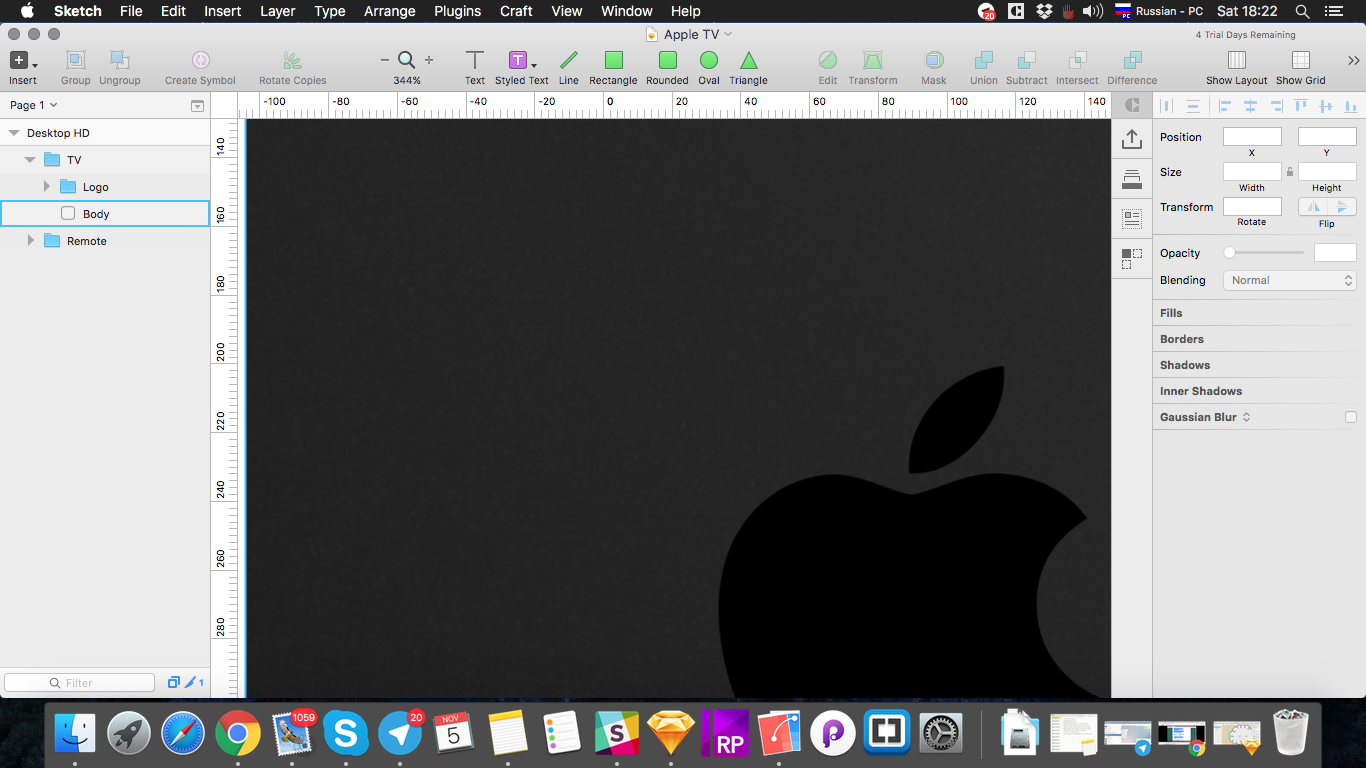Image resolution: width=1366 pixels, height=768 pixels.
Task: Select the Rectangle shape tool
Action: [x=613, y=61]
